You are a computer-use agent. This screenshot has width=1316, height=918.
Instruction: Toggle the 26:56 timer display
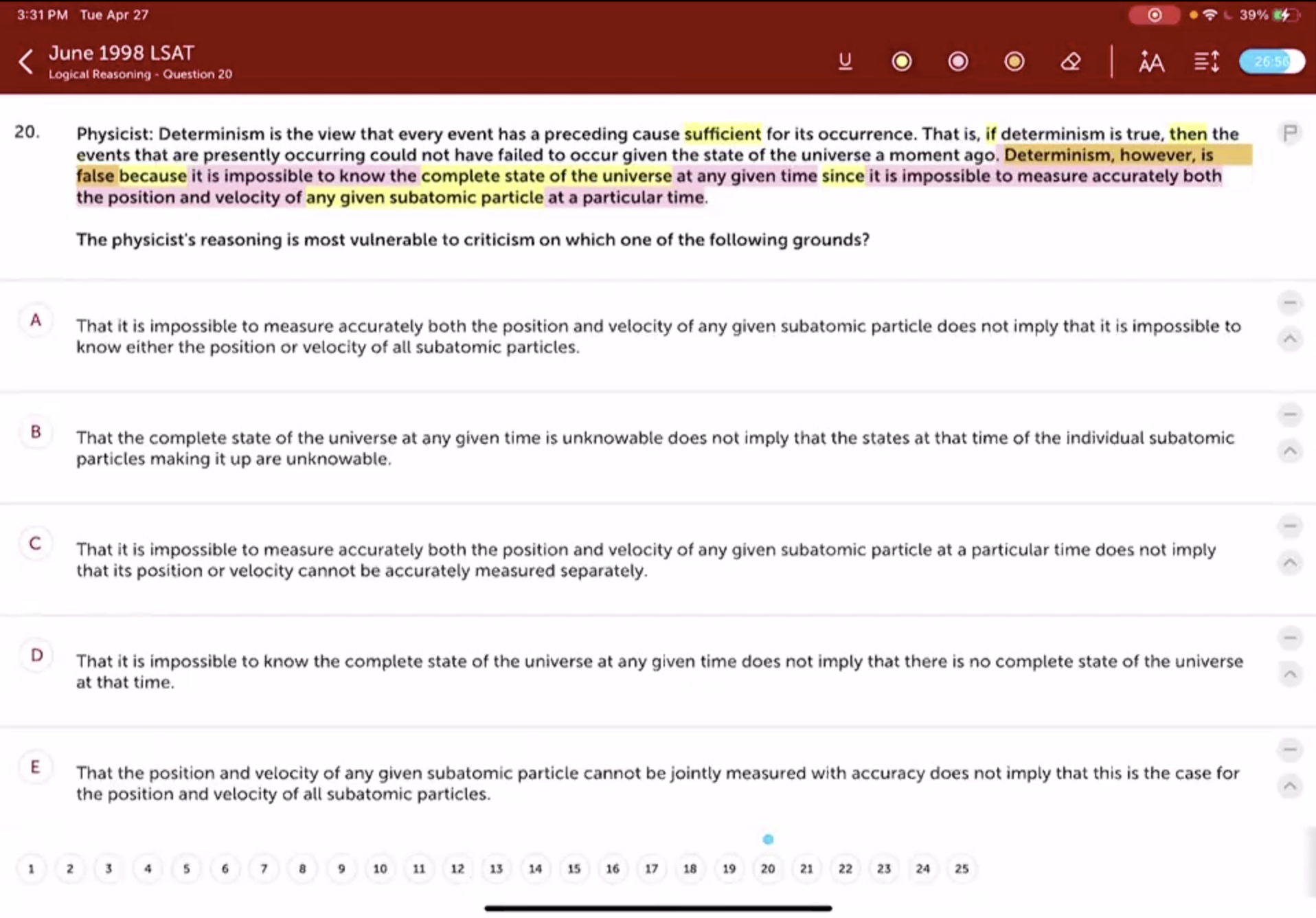click(1271, 62)
